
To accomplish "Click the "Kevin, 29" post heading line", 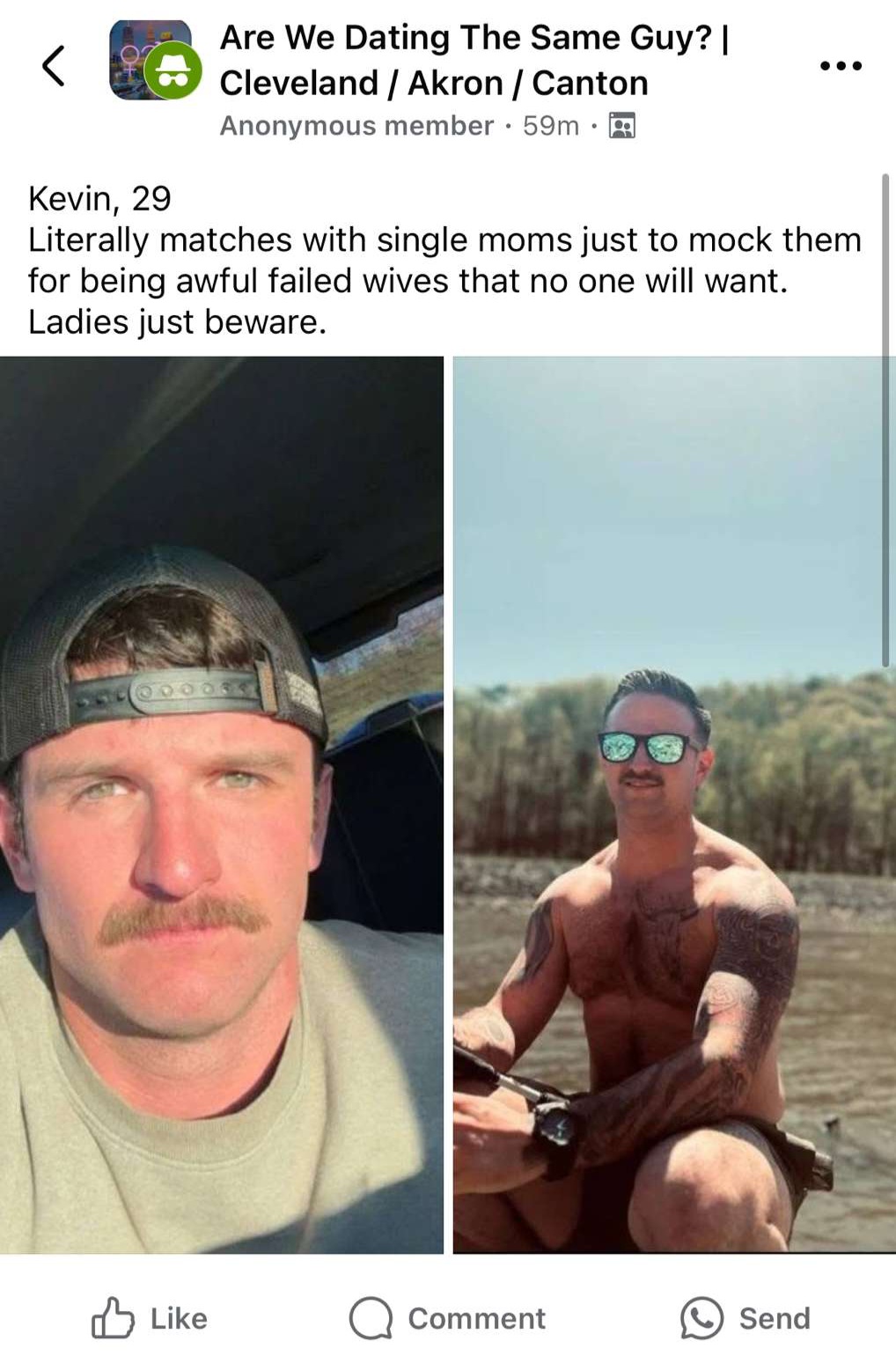I will pyautogui.click(x=99, y=199).
